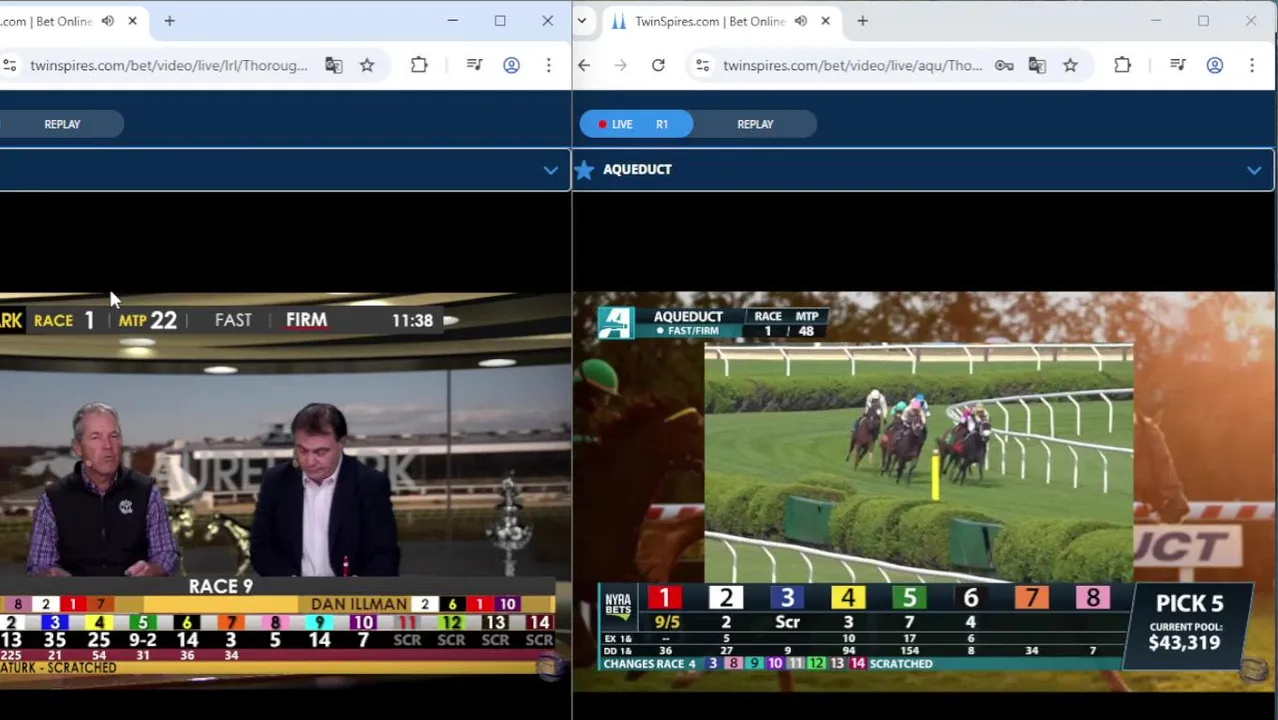Image resolution: width=1278 pixels, height=720 pixels.
Task: Expand the track selector chevron in left window
Action: [550, 170]
